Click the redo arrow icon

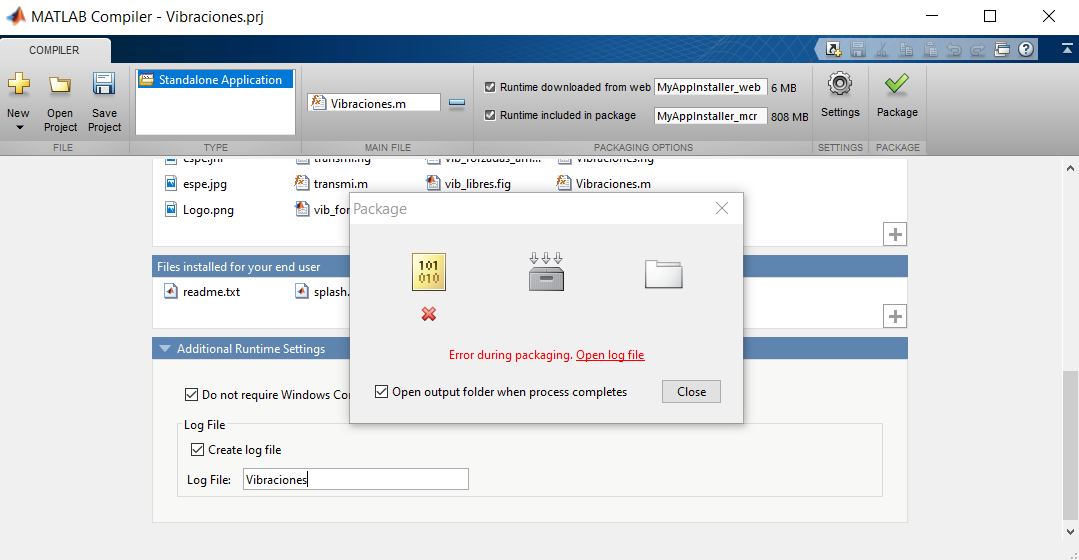(x=977, y=50)
